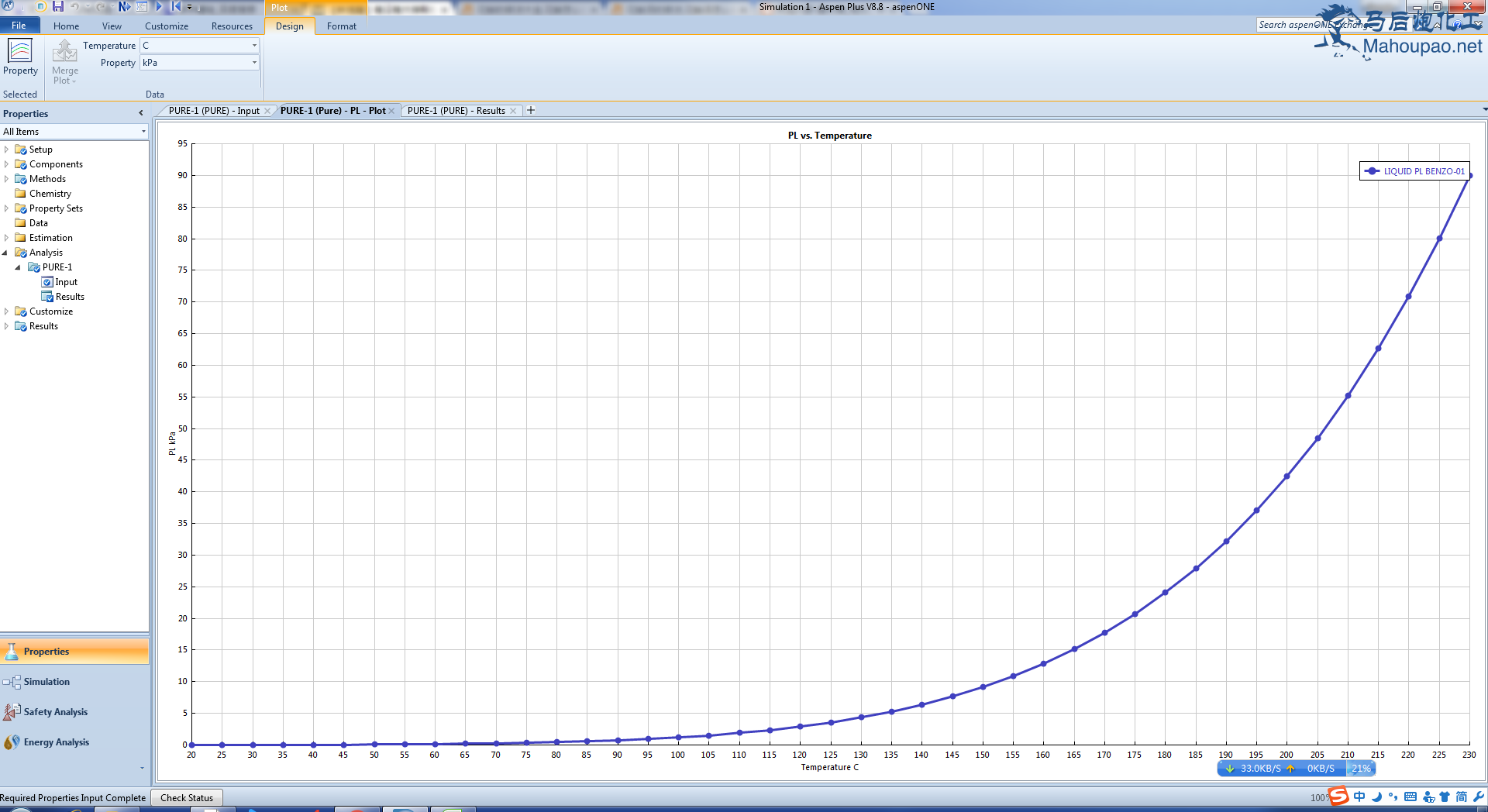Expand the Estimation tree node arrow
This screenshot has height=812, width=1488.
coord(7,238)
